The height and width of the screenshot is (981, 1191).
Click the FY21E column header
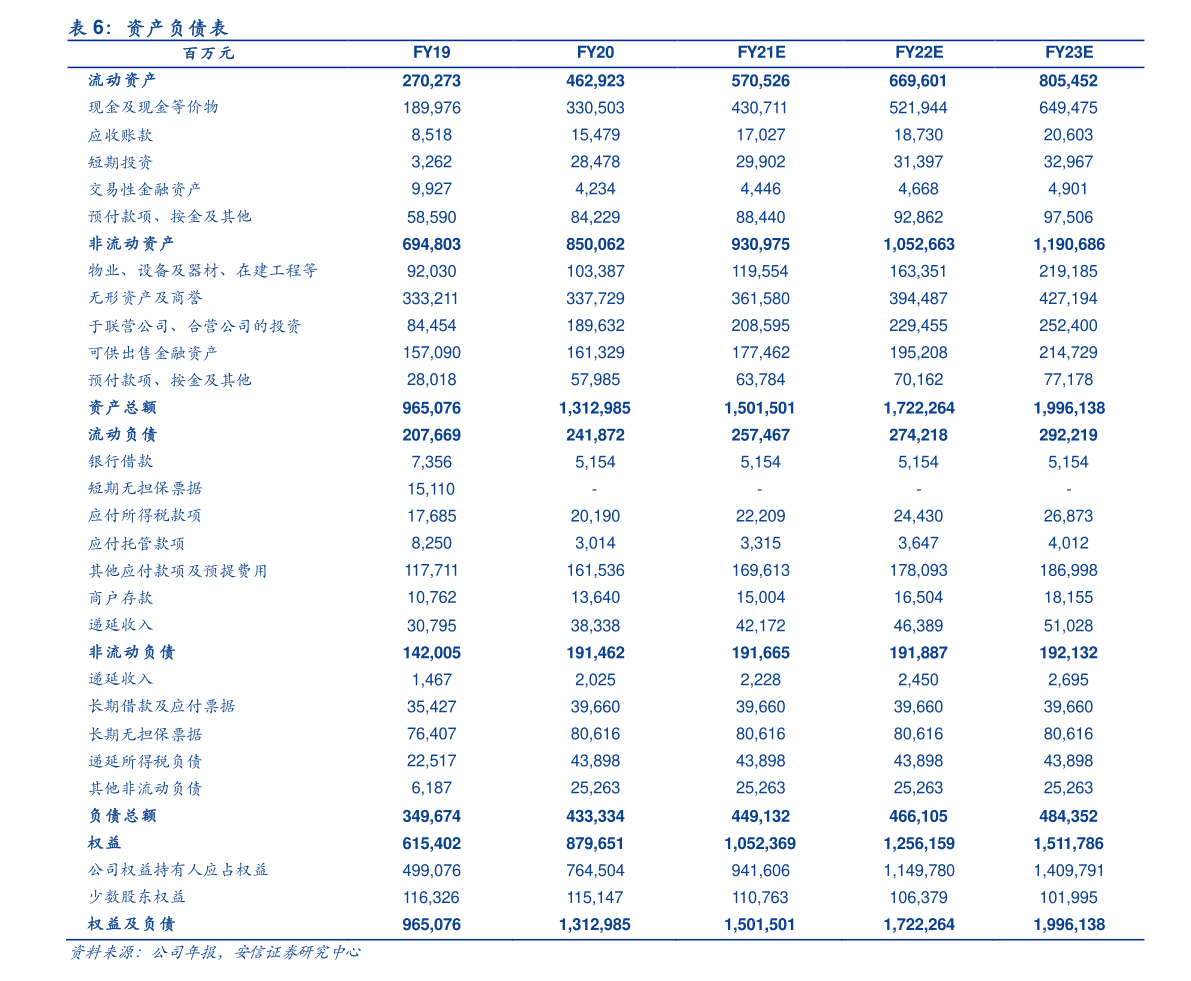[x=760, y=53]
